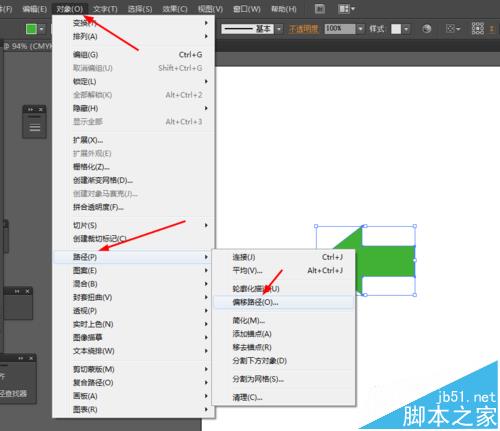Expand the 画板(A) submenu
Screen dimensions: 500x431
[133, 396]
